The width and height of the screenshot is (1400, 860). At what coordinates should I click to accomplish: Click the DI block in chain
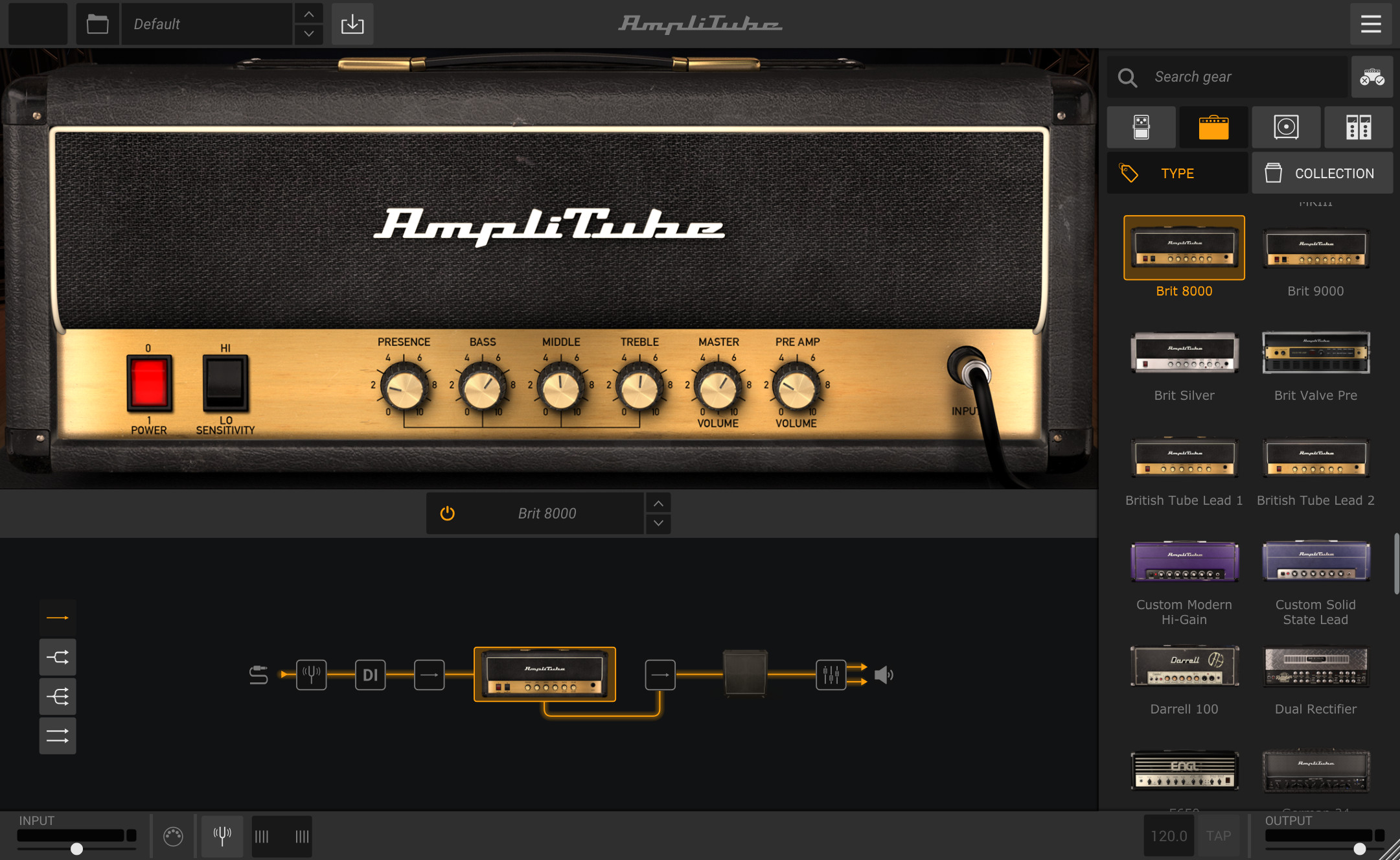tap(371, 675)
